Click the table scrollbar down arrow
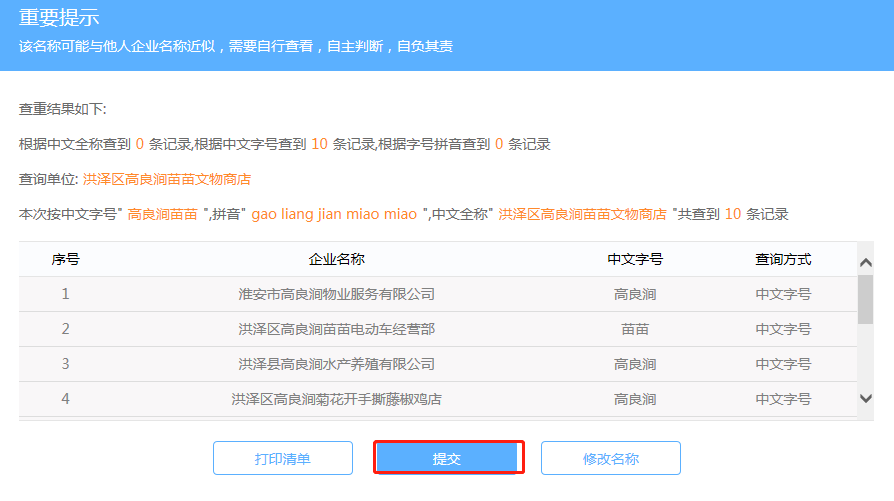 pos(866,398)
